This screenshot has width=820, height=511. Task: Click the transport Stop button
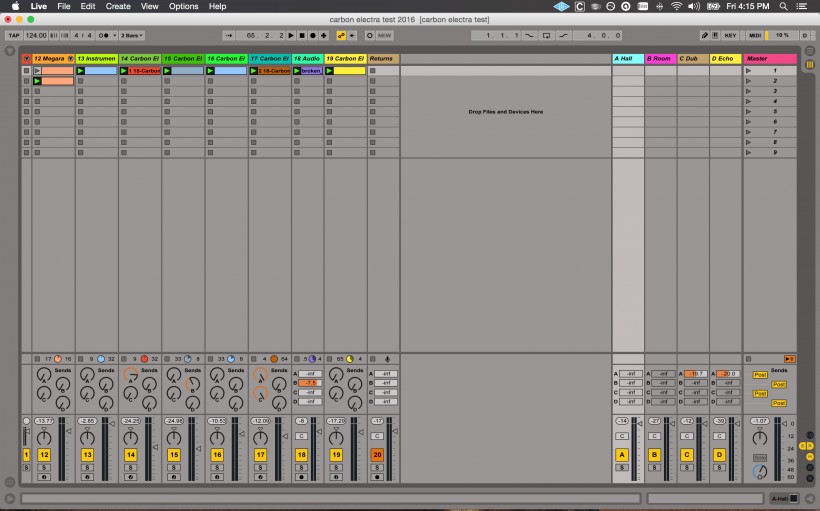point(301,35)
